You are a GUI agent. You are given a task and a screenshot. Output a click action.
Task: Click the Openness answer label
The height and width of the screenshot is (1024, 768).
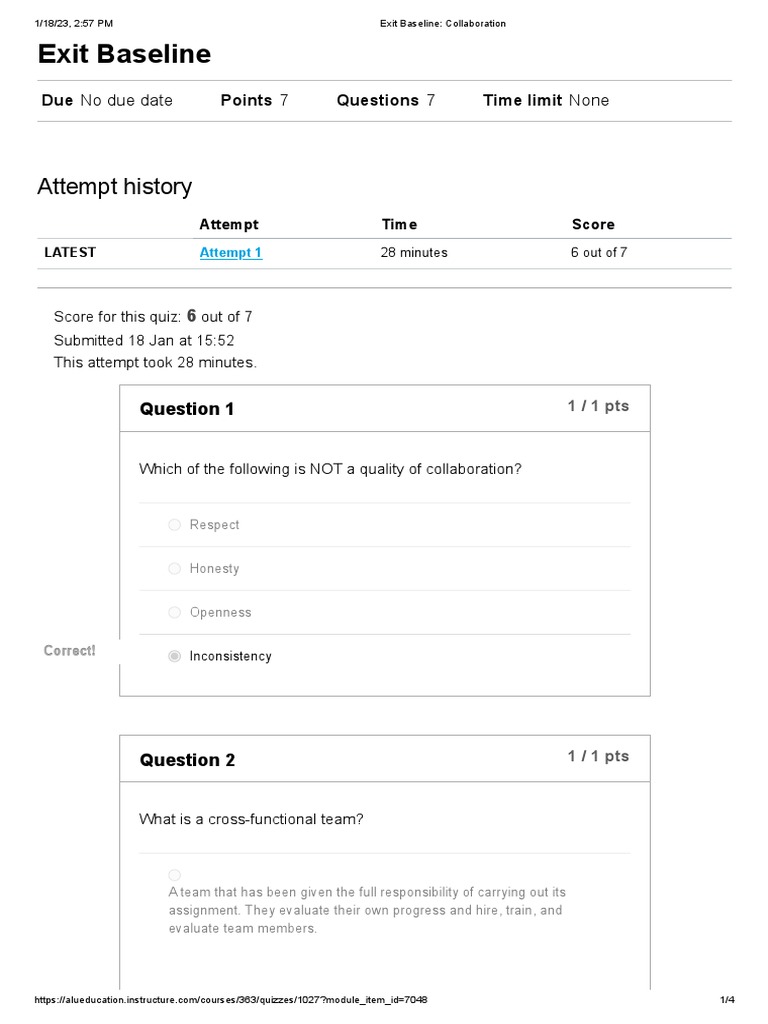[220, 613]
